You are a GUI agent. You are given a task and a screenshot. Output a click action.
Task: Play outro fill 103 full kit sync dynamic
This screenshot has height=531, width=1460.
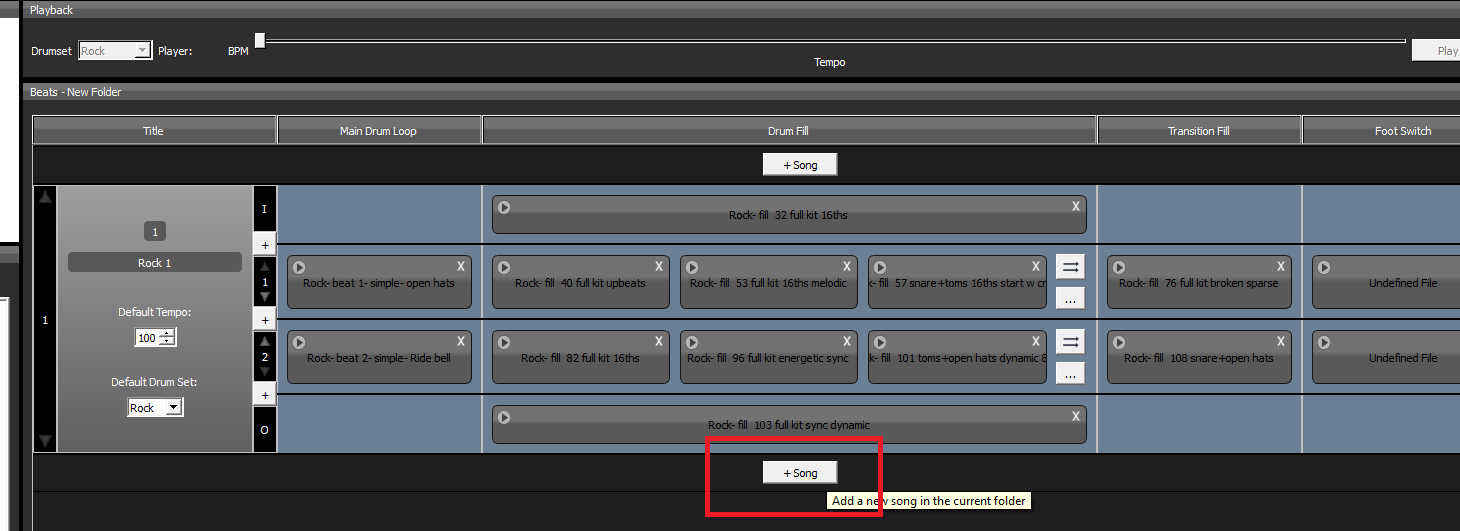click(x=504, y=417)
